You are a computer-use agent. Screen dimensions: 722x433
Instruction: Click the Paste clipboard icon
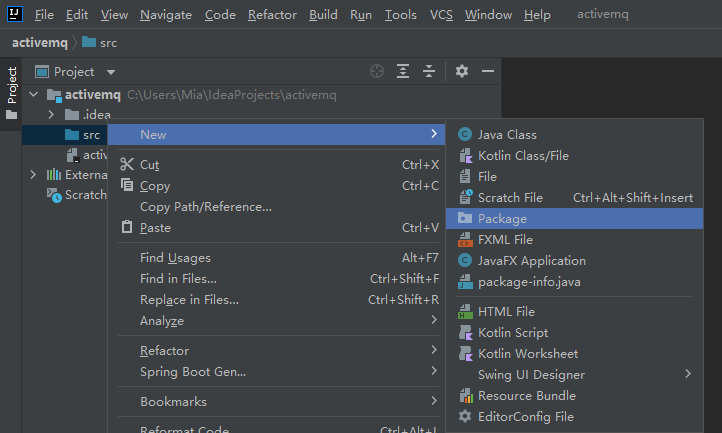(x=127, y=227)
